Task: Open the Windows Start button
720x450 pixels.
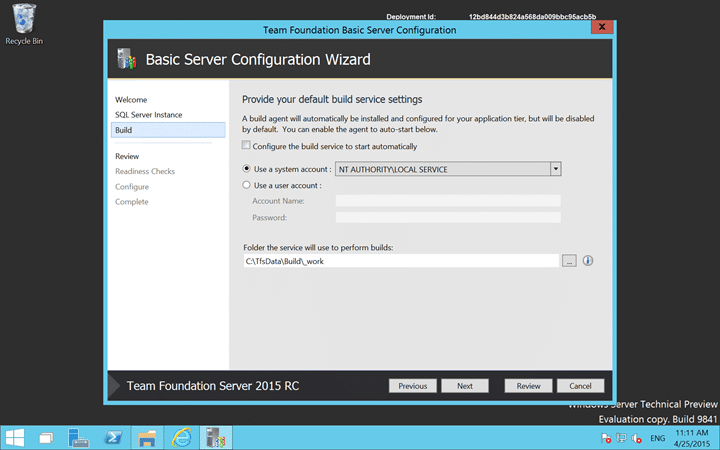Action: pyautogui.click(x=15, y=437)
